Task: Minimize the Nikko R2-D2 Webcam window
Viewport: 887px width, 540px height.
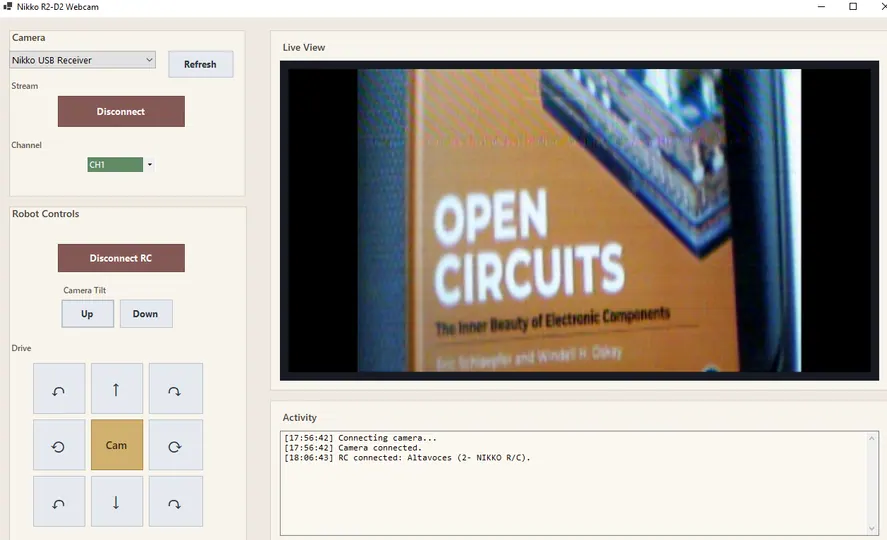Action: (x=821, y=7)
